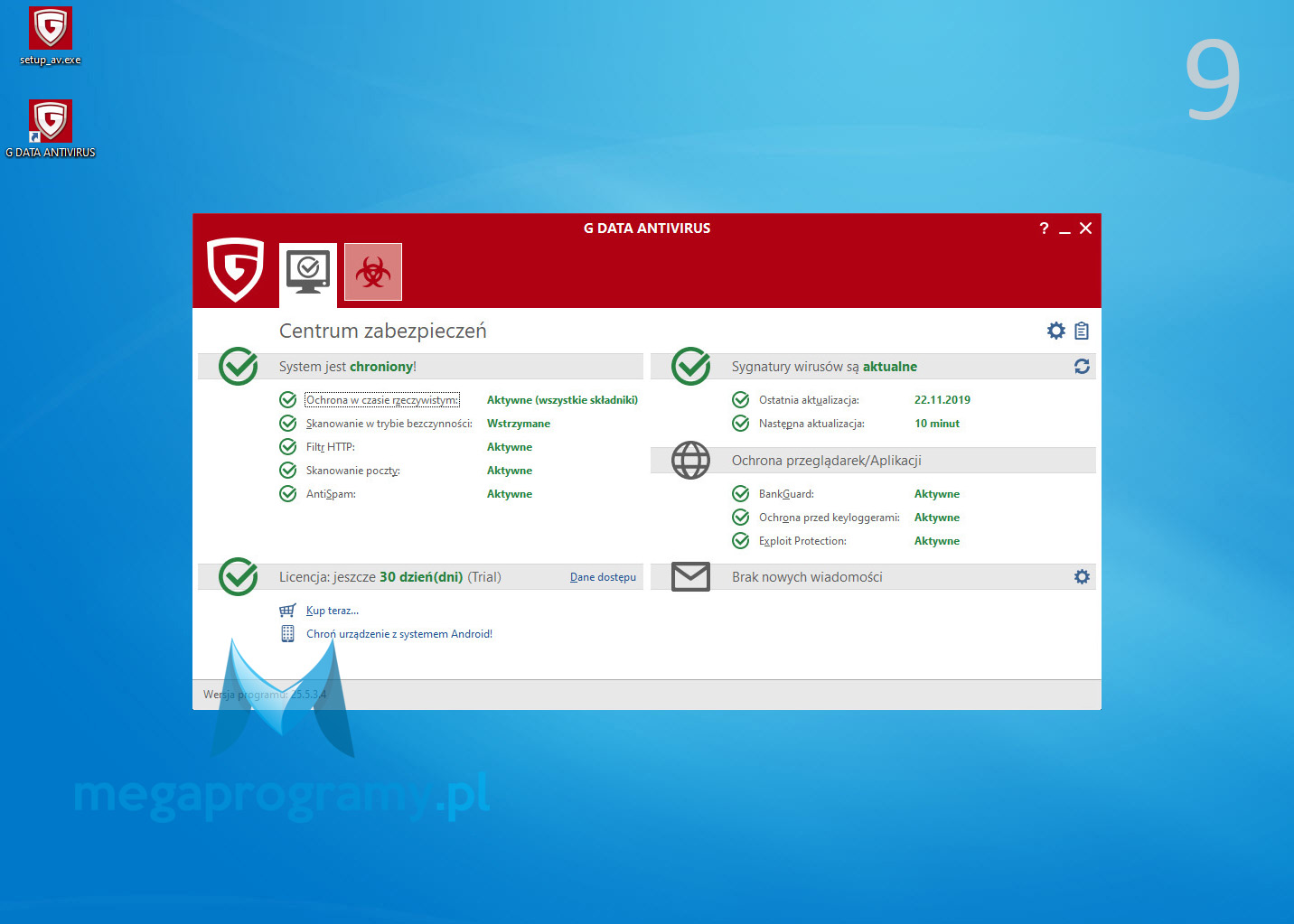Select Filtr HTTP entry

pyautogui.click(x=331, y=447)
